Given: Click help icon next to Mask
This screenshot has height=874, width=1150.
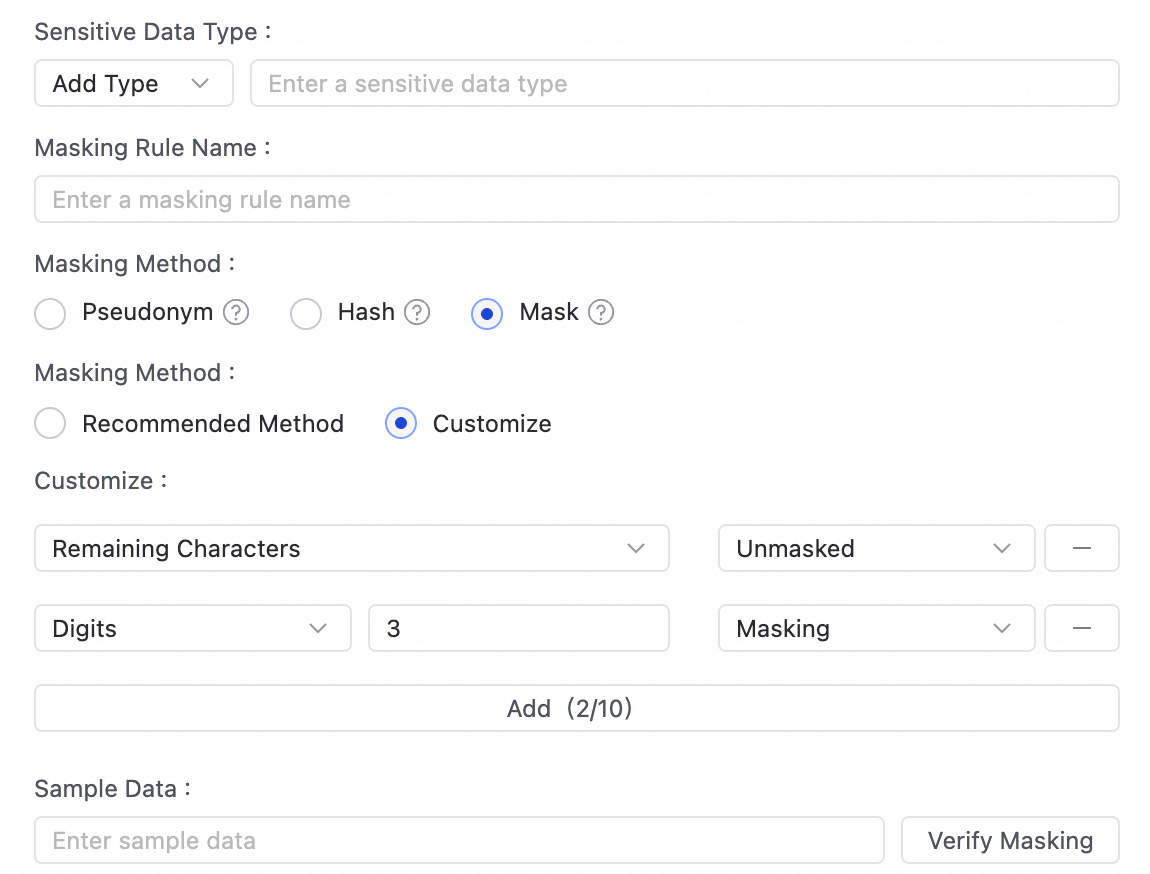Looking at the screenshot, I should 601,313.
